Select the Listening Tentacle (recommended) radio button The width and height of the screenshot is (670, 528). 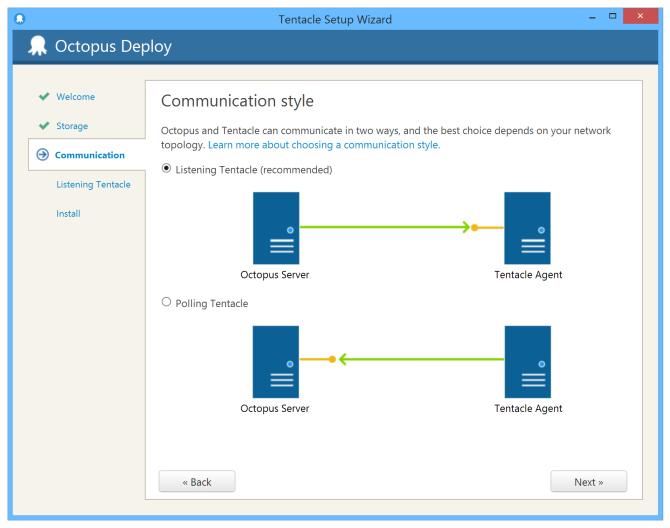tap(167, 169)
